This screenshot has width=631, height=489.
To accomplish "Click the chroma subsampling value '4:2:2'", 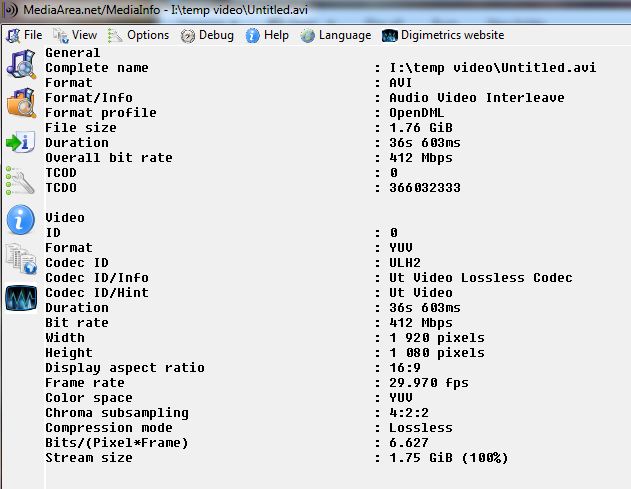I will (x=409, y=413).
